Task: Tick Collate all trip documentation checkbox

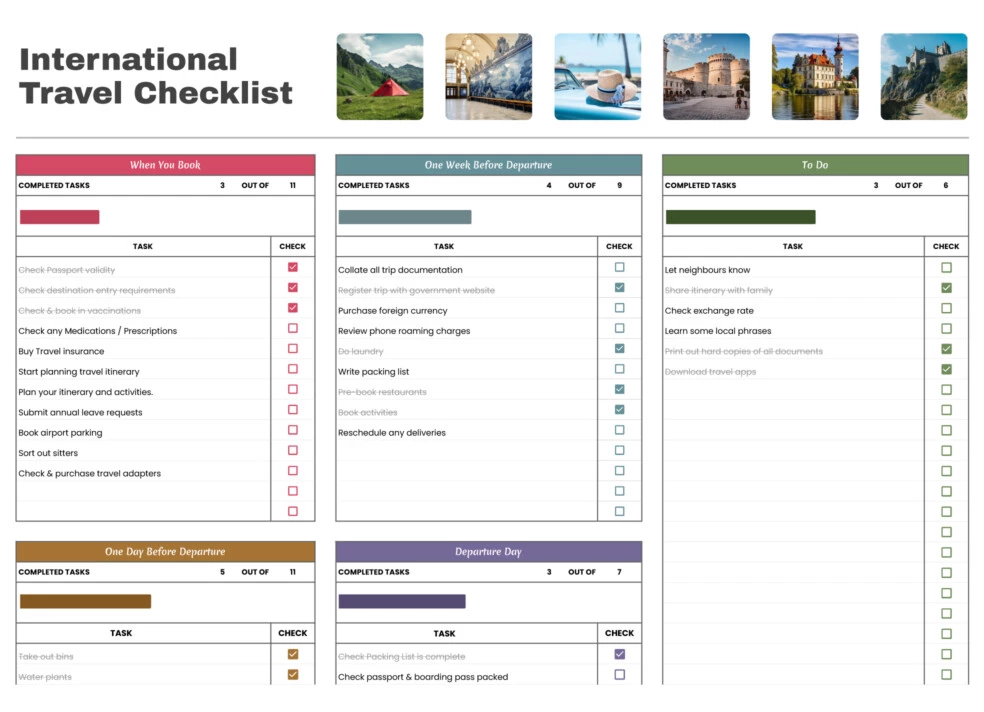Action: pos(619,267)
